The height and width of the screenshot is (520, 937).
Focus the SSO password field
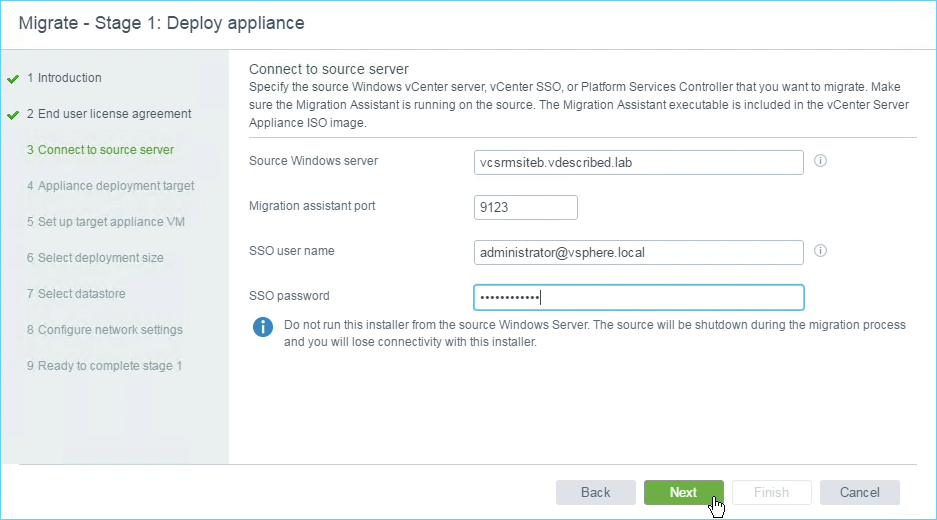pyautogui.click(x=639, y=297)
